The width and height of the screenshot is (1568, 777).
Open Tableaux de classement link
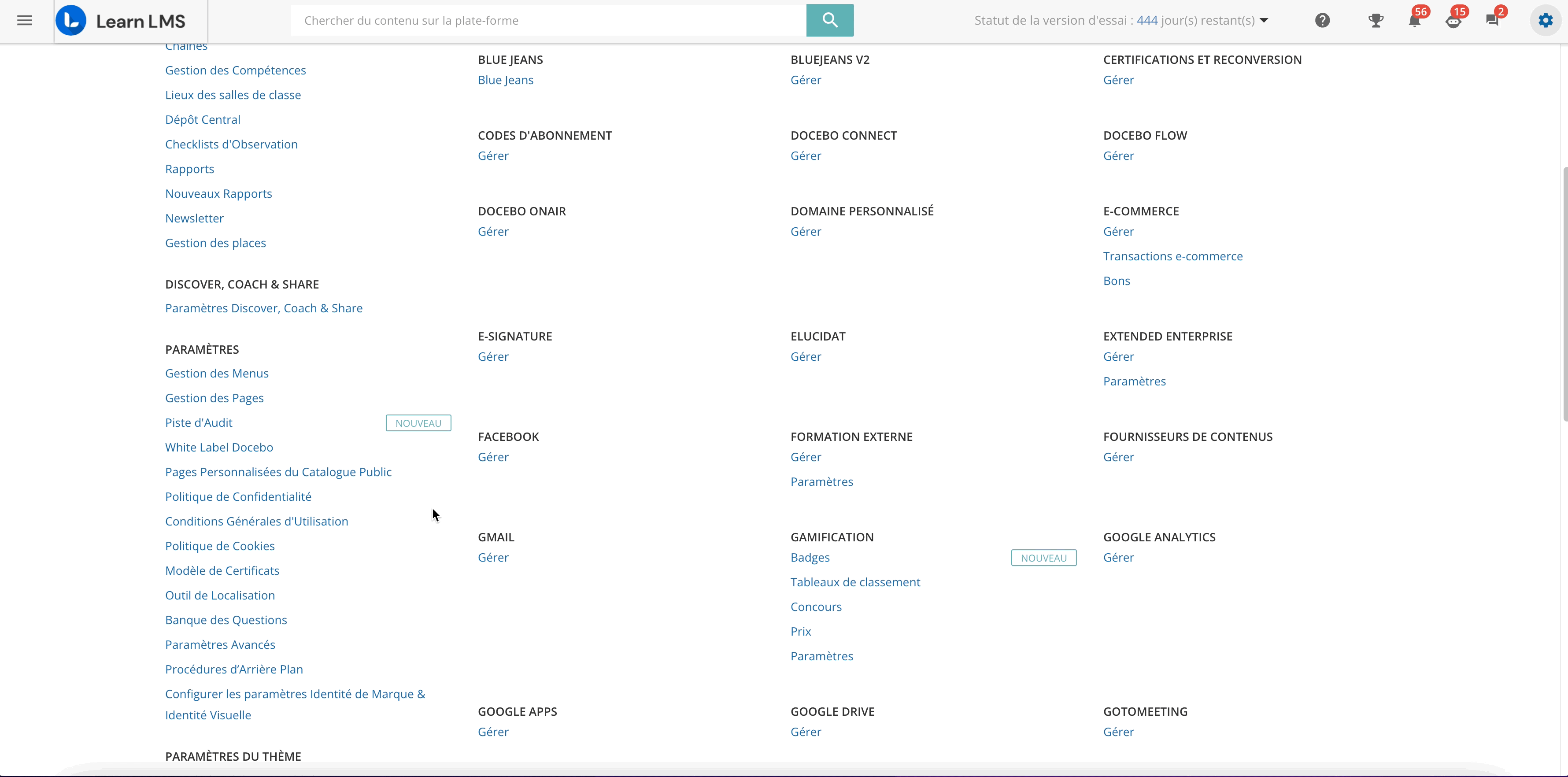(854, 582)
